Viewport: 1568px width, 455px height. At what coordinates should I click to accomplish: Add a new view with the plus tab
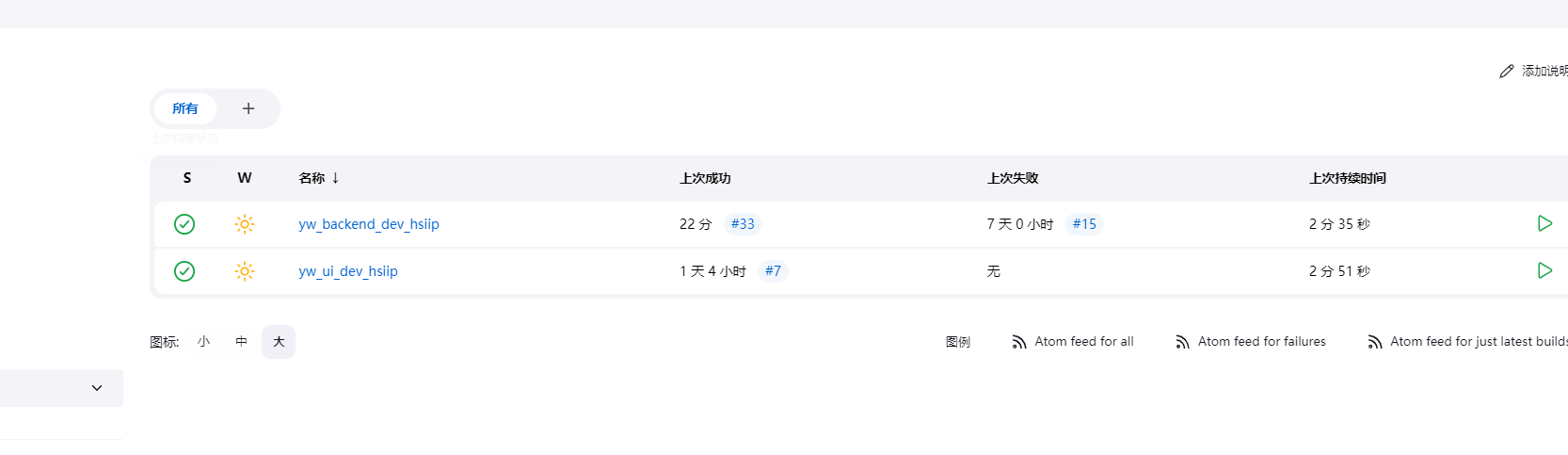(x=248, y=108)
